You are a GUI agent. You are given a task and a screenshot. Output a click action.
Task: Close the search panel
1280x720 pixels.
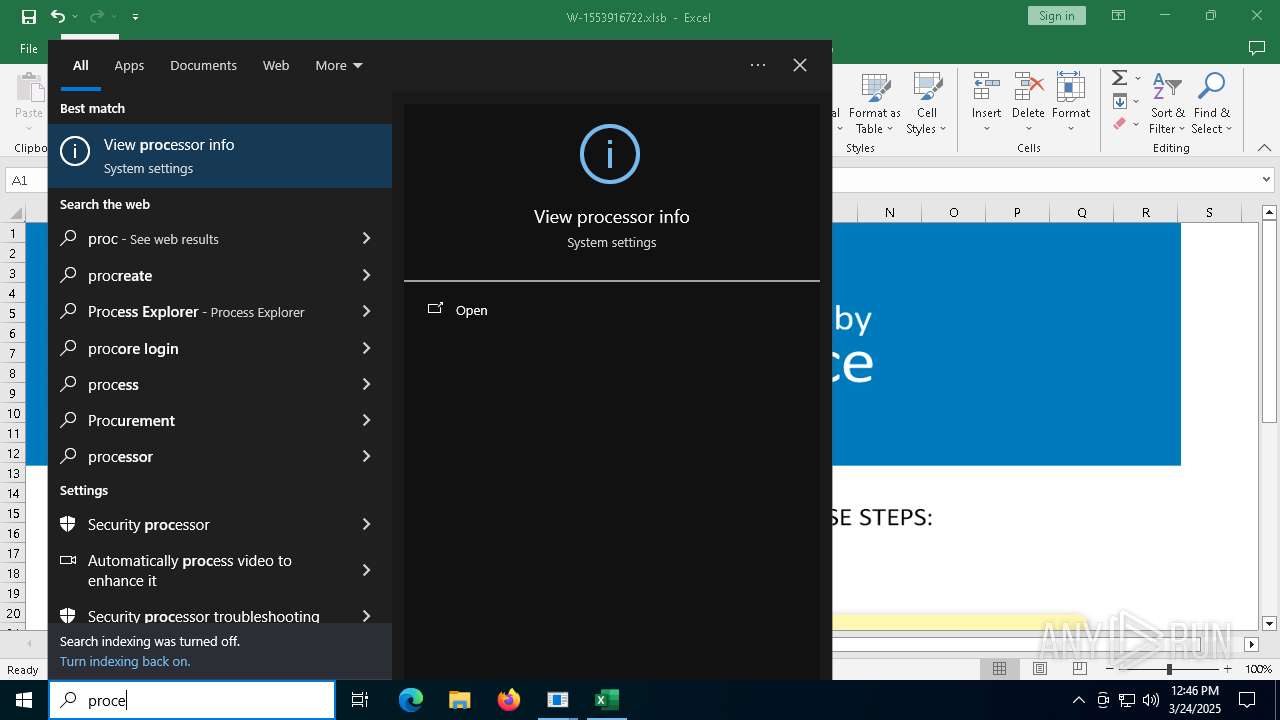(x=800, y=65)
